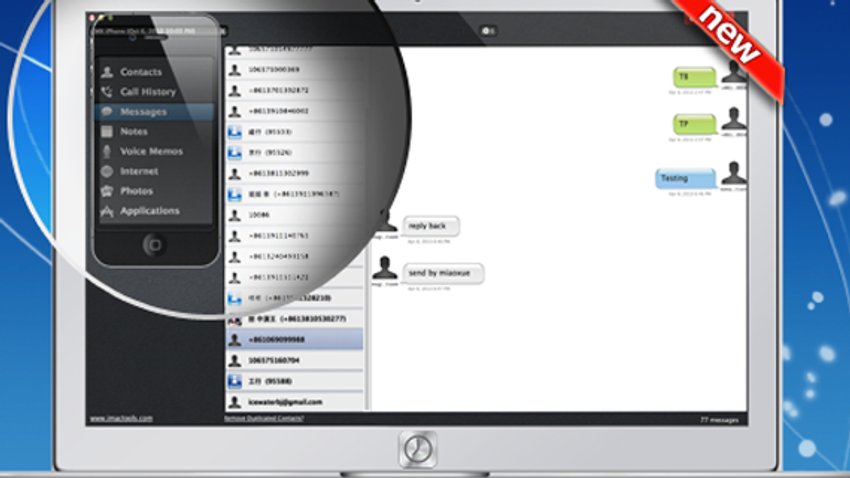Click the Remove Duplicated Contacts link
Image resolution: width=850 pixels, height=478 pixels.
tap(264, 418)
